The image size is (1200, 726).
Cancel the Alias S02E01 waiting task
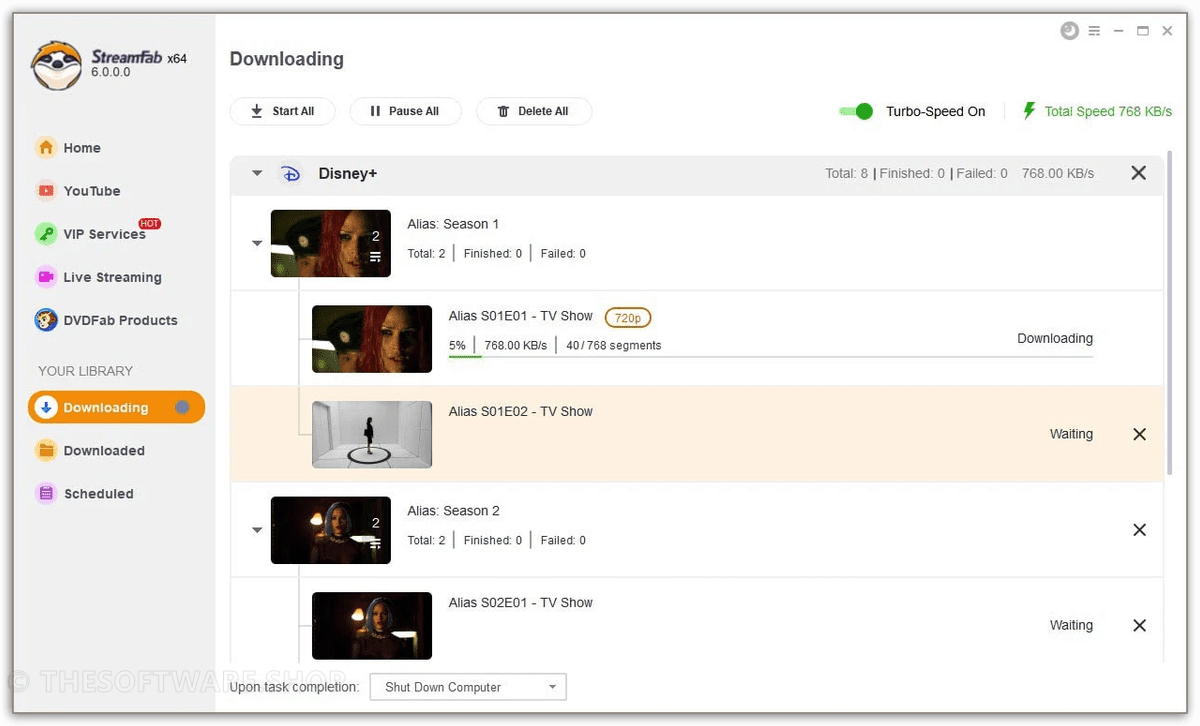(x=1139, y=625)
